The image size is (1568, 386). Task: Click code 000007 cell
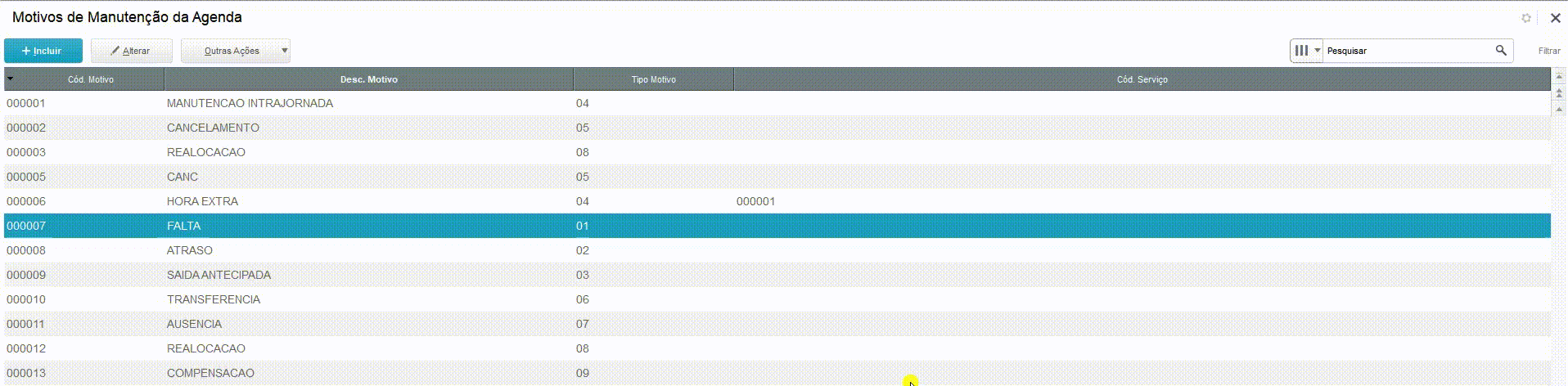[x=26, y=226]
